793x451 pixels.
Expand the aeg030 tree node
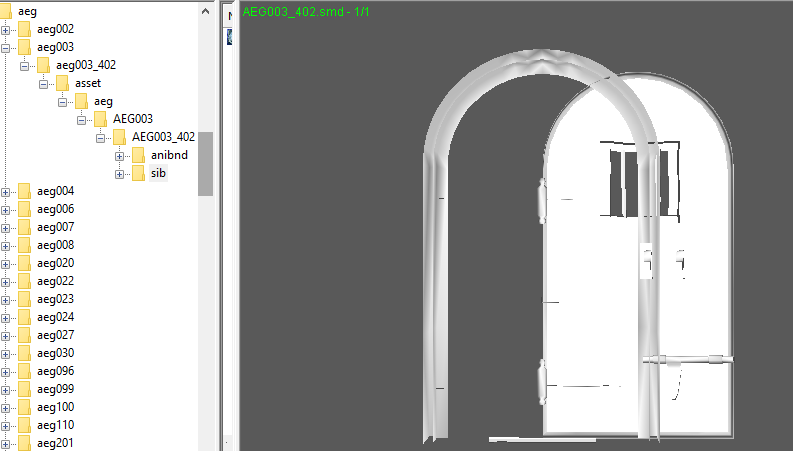pos(5,354)
